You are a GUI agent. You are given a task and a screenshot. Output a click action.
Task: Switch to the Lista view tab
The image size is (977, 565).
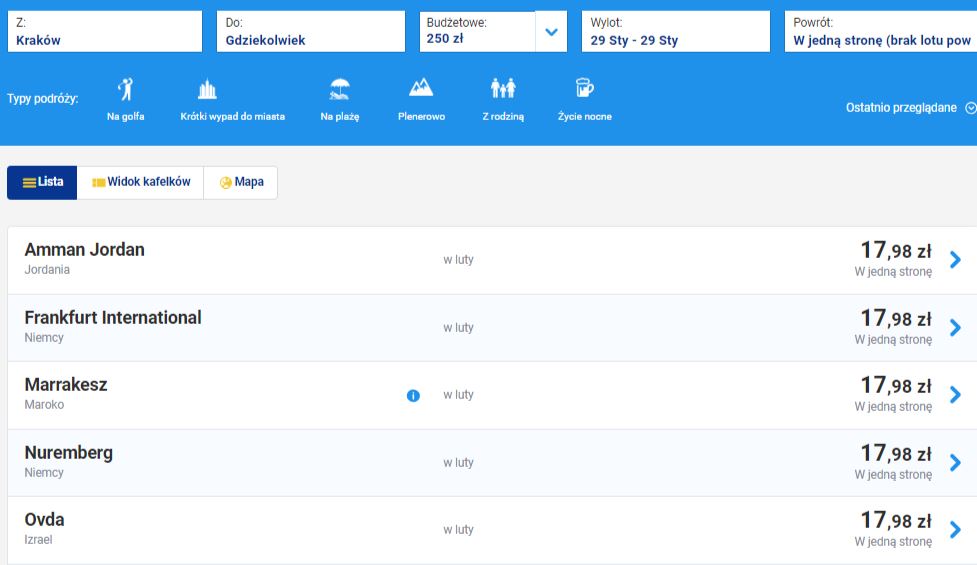[x=42, y=183]
